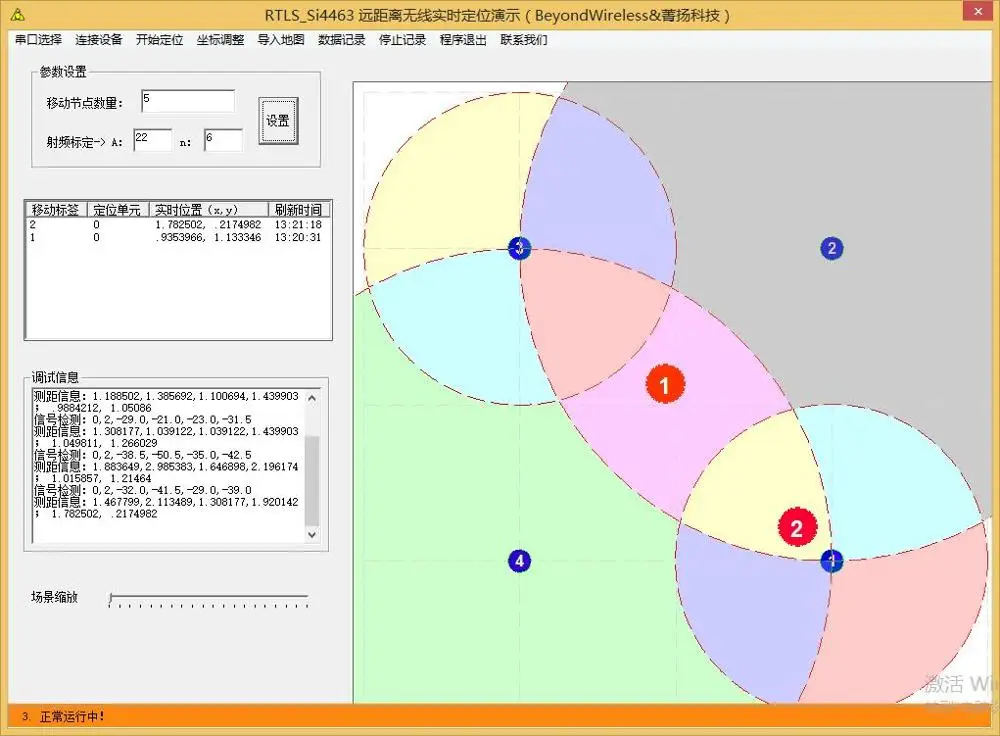Click the 停止记录 menu item
This screenshot has height=736, width=1000.
pos(402,40)
